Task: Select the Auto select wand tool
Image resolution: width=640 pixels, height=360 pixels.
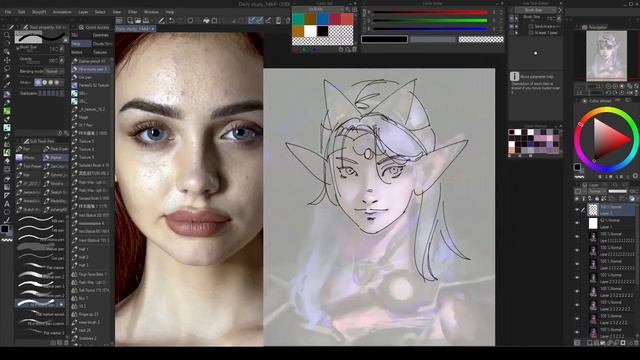Action: click(7, 77)
